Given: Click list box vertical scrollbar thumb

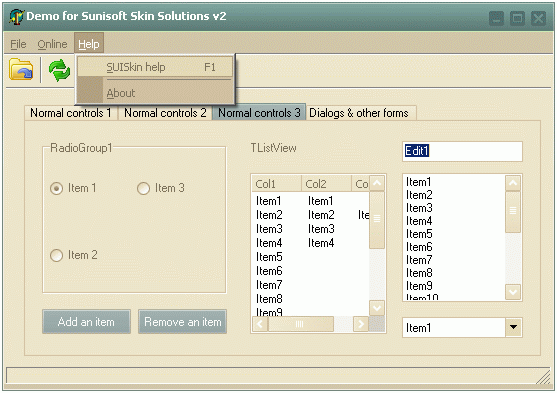Looking at the screenshot, I should coord(513,212).
